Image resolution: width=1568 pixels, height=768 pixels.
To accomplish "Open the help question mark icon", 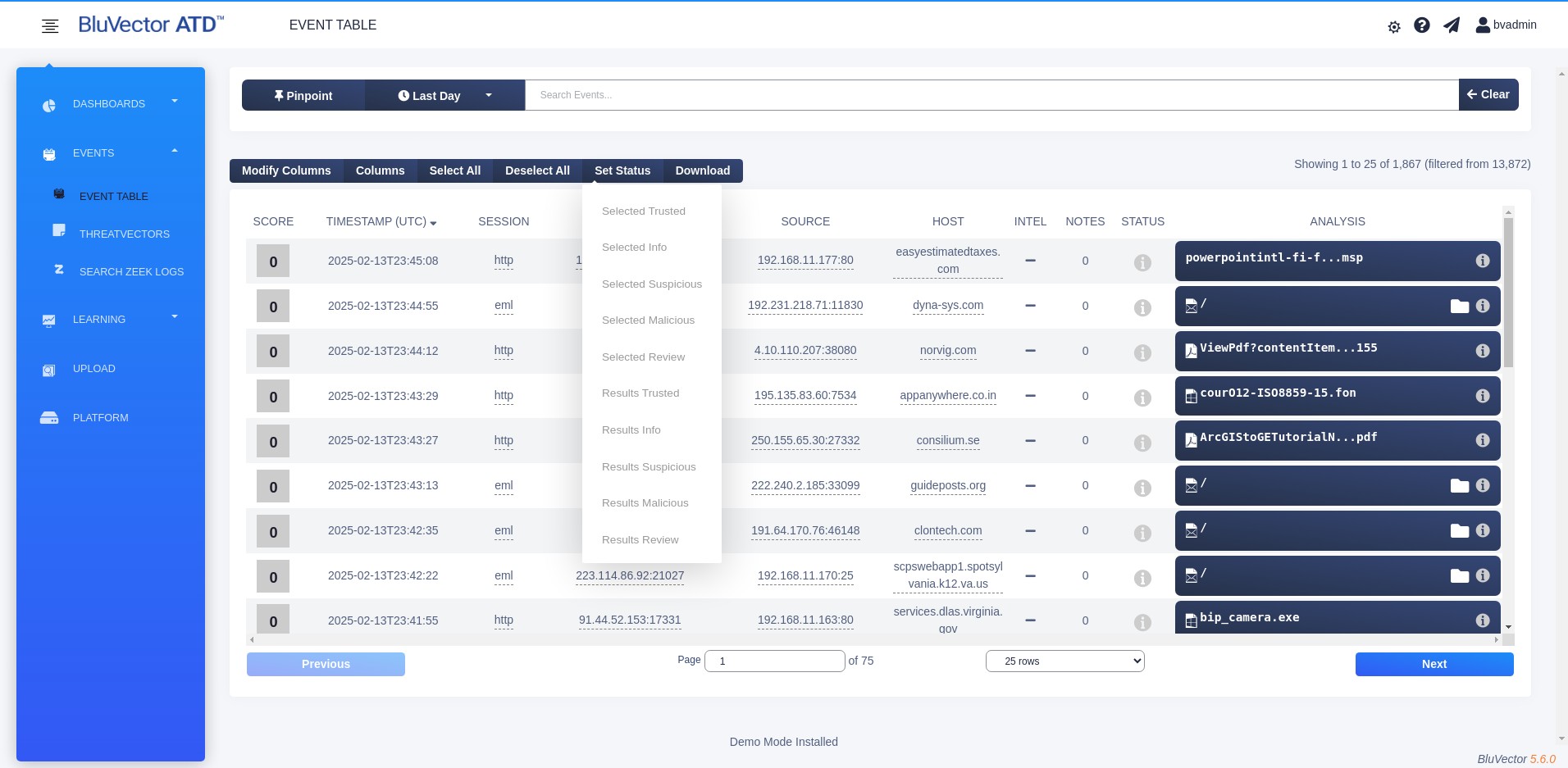I will [x=1422, y=25].
